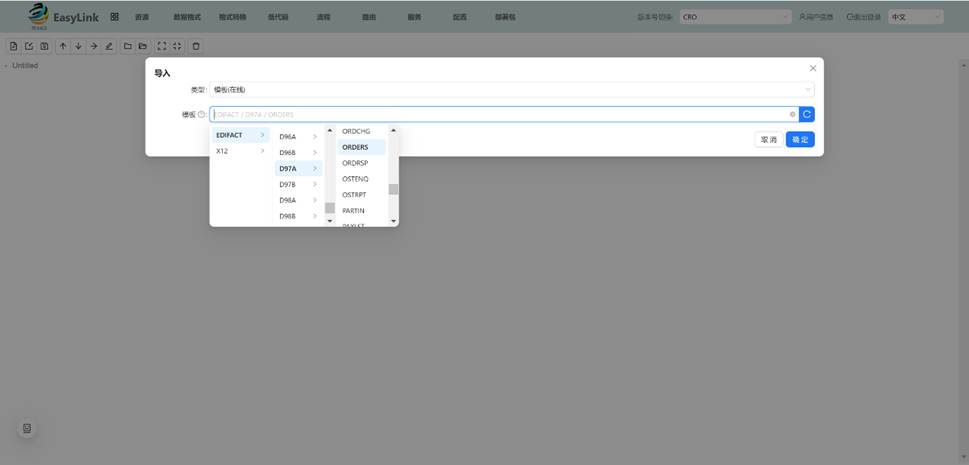Click the blue refresh button beside template field
Viewport: 969px width, 465px height.
[806, 114]
